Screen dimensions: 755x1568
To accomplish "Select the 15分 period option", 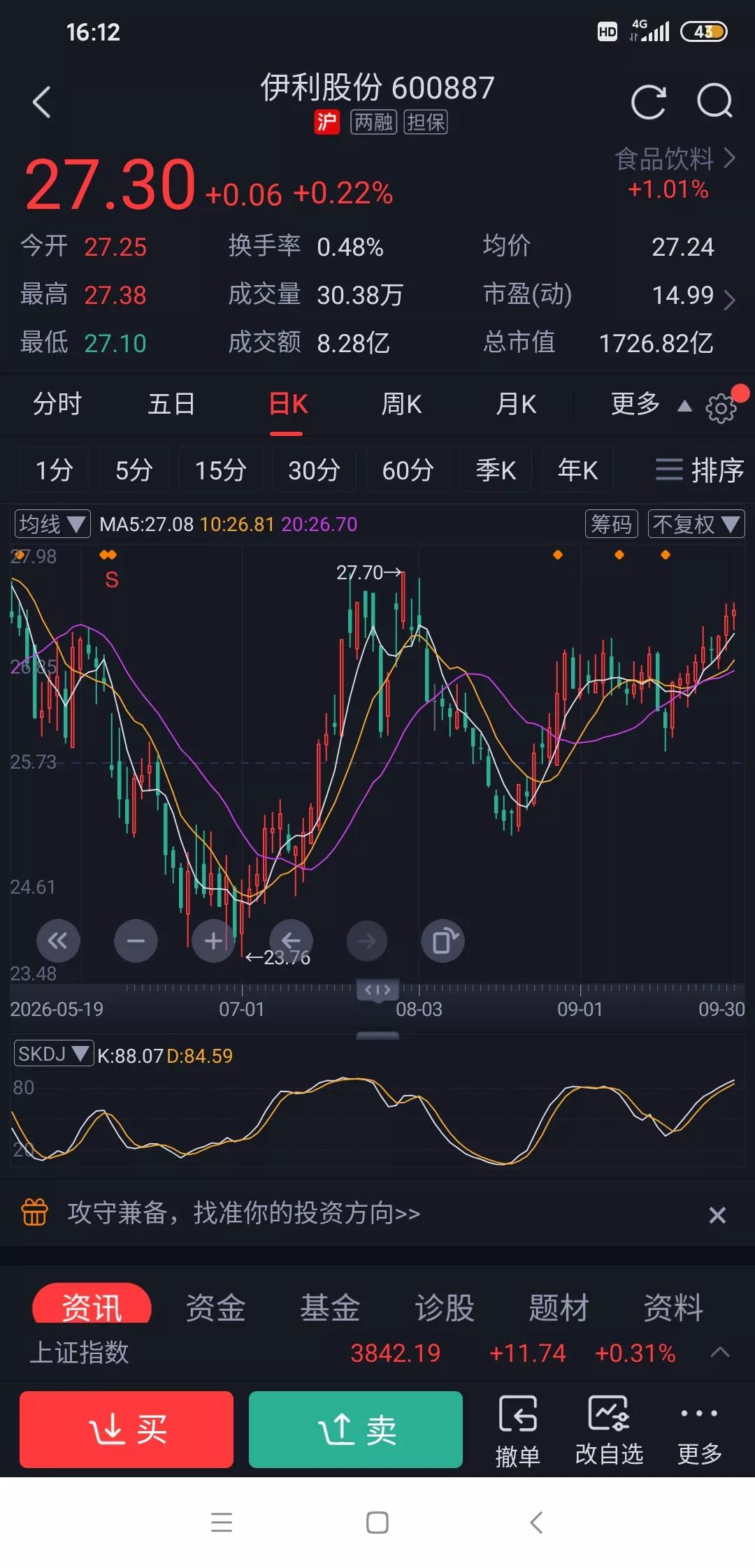I will [x=220, y=470].
